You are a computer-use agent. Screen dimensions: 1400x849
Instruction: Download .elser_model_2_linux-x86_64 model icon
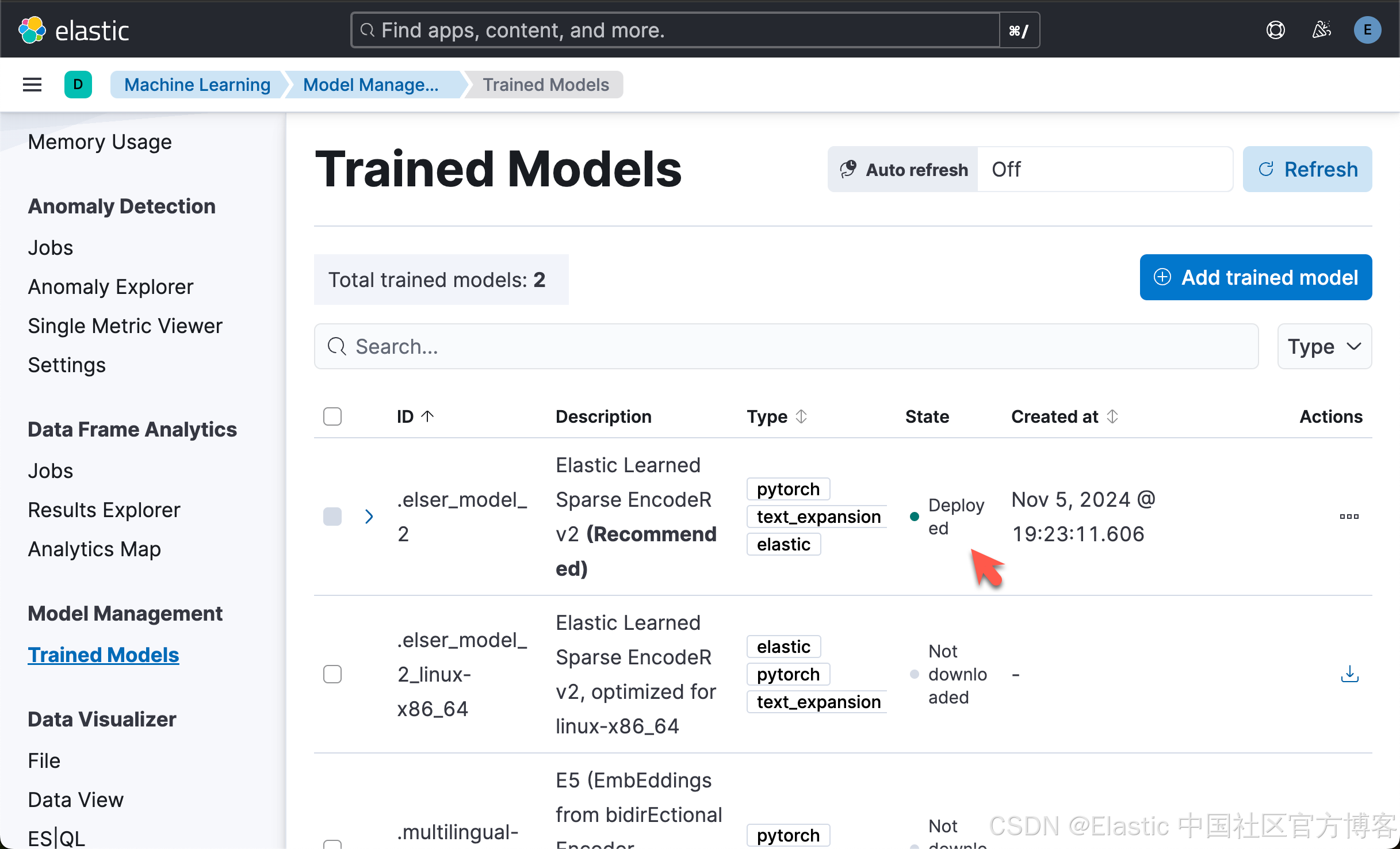[x=1349, y=674]
